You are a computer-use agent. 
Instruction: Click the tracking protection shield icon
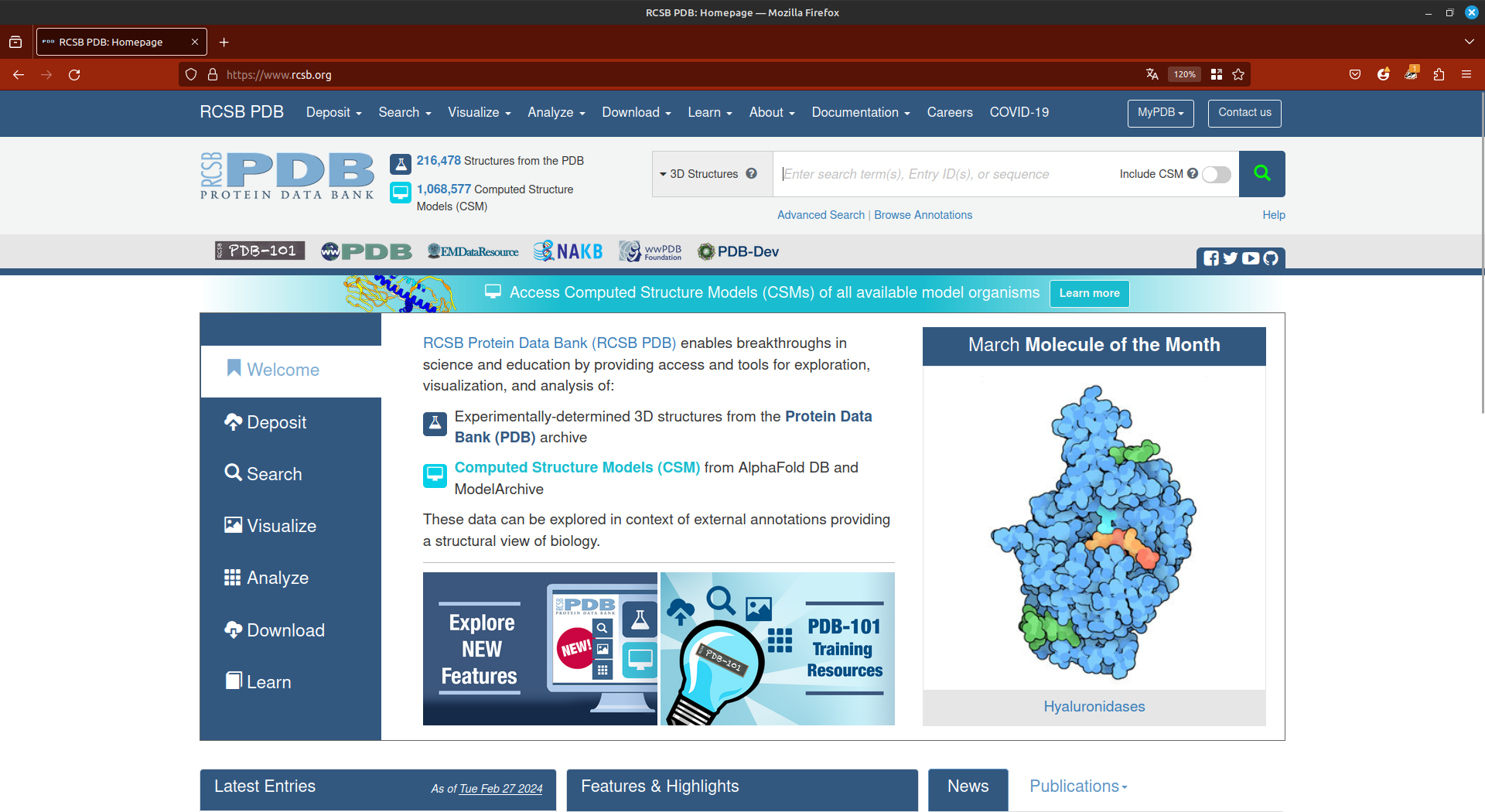pos(191,75)
